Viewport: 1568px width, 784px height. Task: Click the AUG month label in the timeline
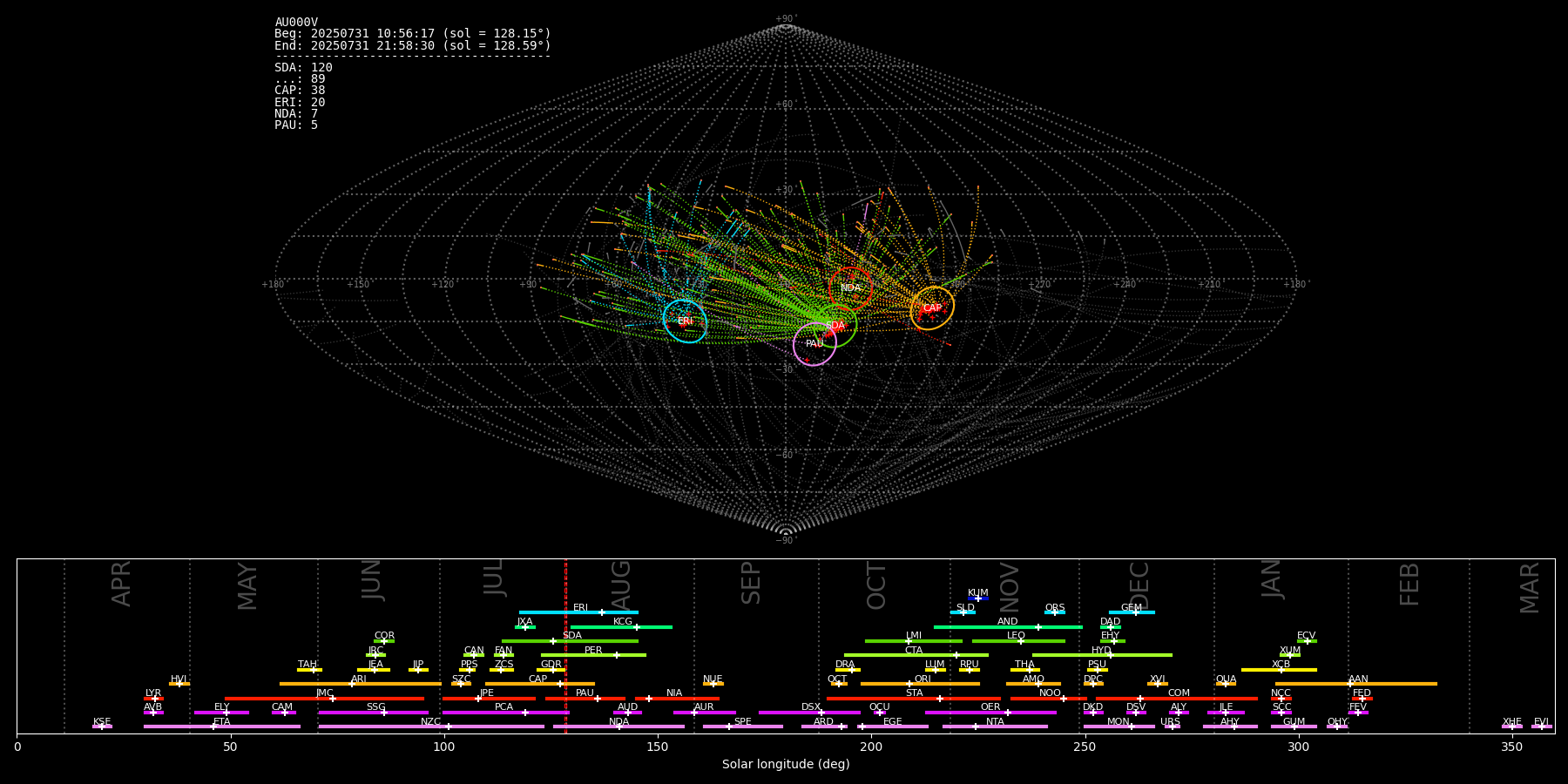click(x=621, y=585)
